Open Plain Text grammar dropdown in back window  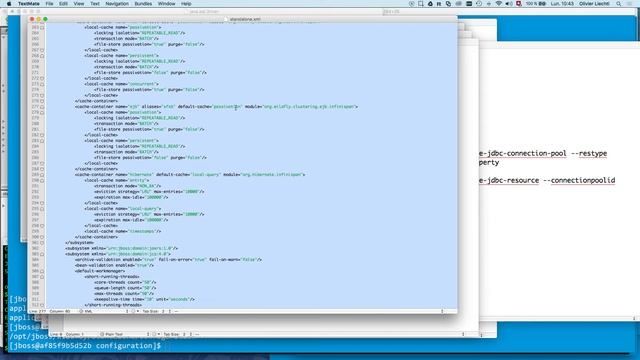point(124,334)
